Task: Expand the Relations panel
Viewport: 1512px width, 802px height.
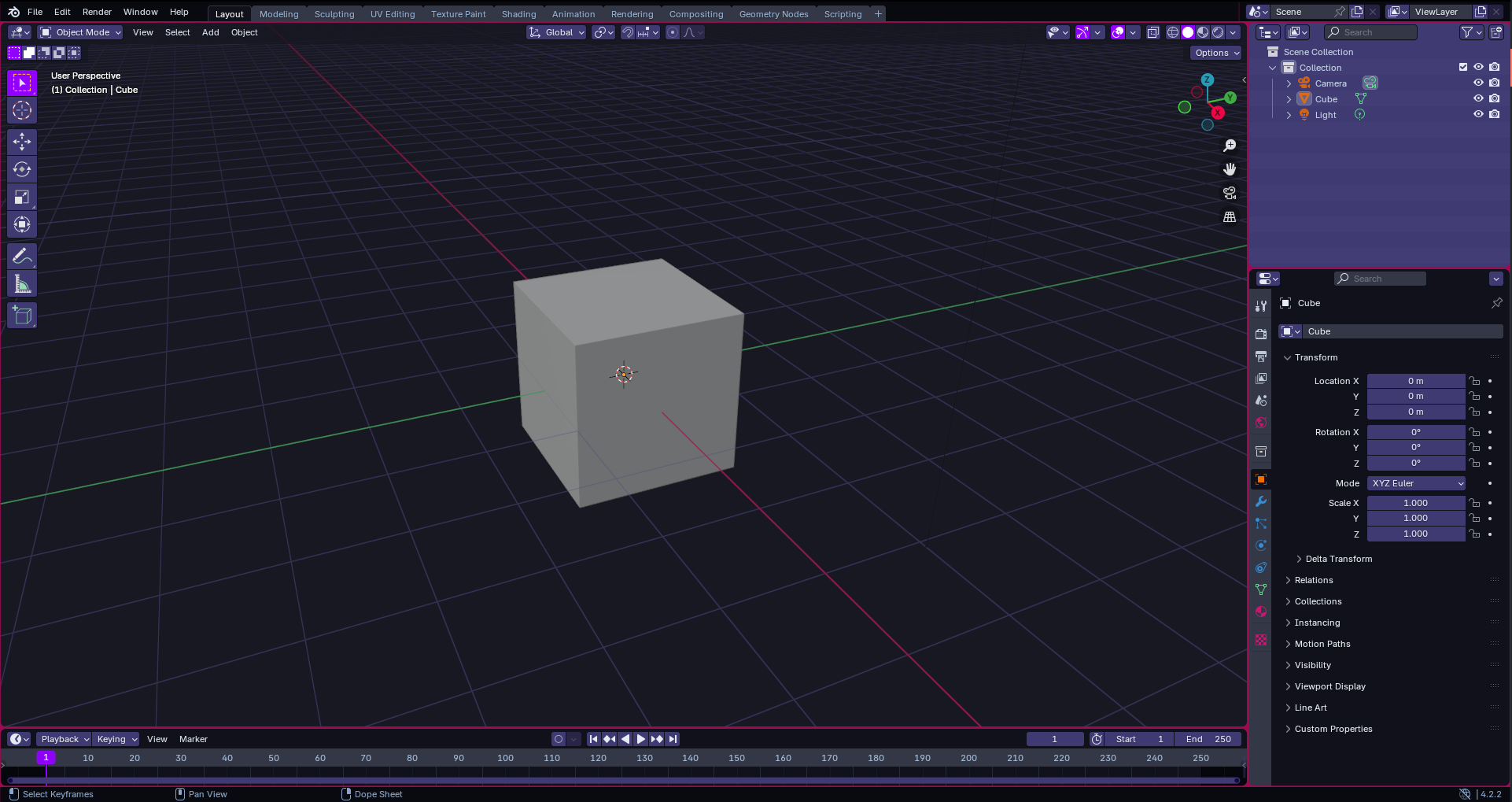Action: pyautogui.click(x=1314, y=580)
